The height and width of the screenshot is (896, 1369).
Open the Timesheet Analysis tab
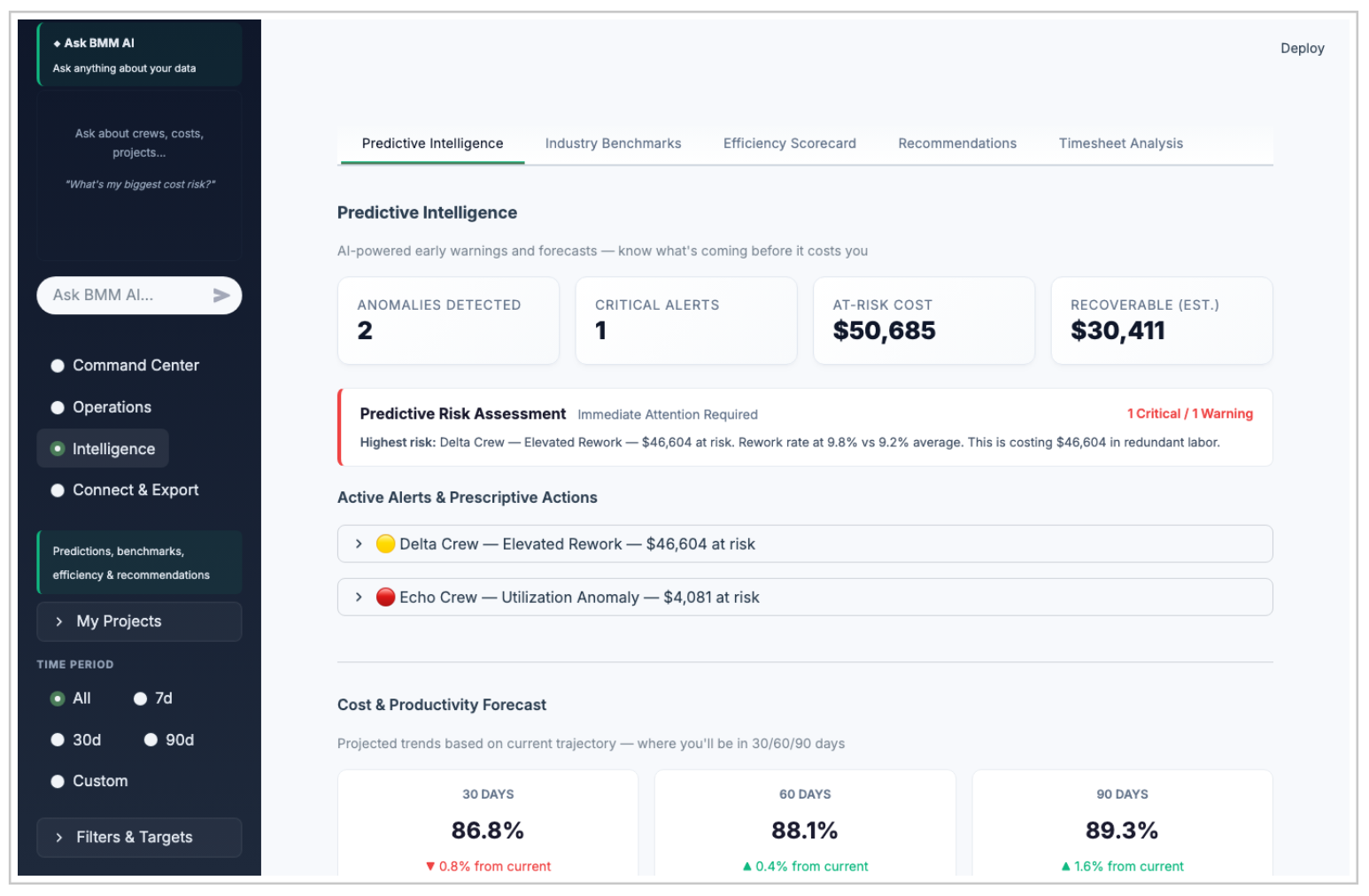(x=1120, y=143)
